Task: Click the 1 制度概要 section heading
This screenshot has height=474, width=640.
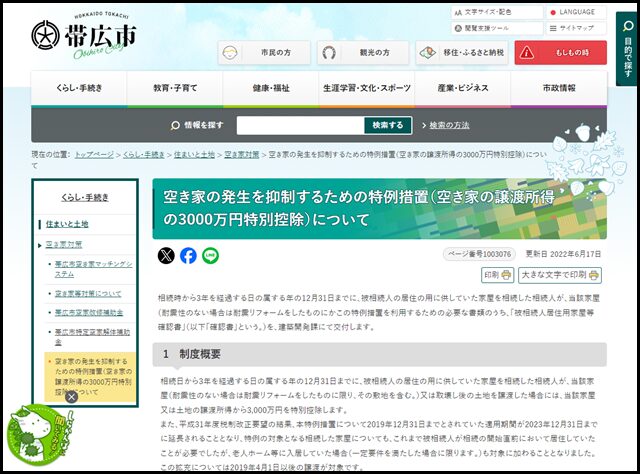Action: (x=380, y=354)
